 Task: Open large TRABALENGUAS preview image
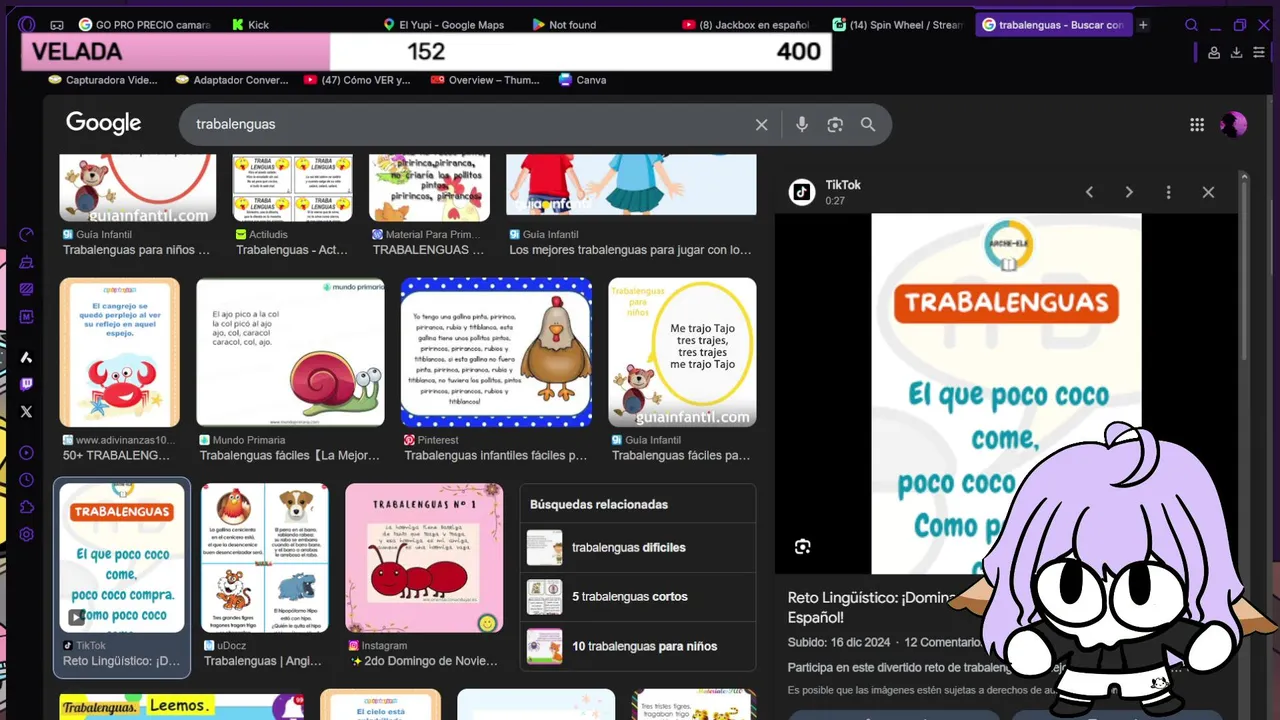(x=1006, y=394)
